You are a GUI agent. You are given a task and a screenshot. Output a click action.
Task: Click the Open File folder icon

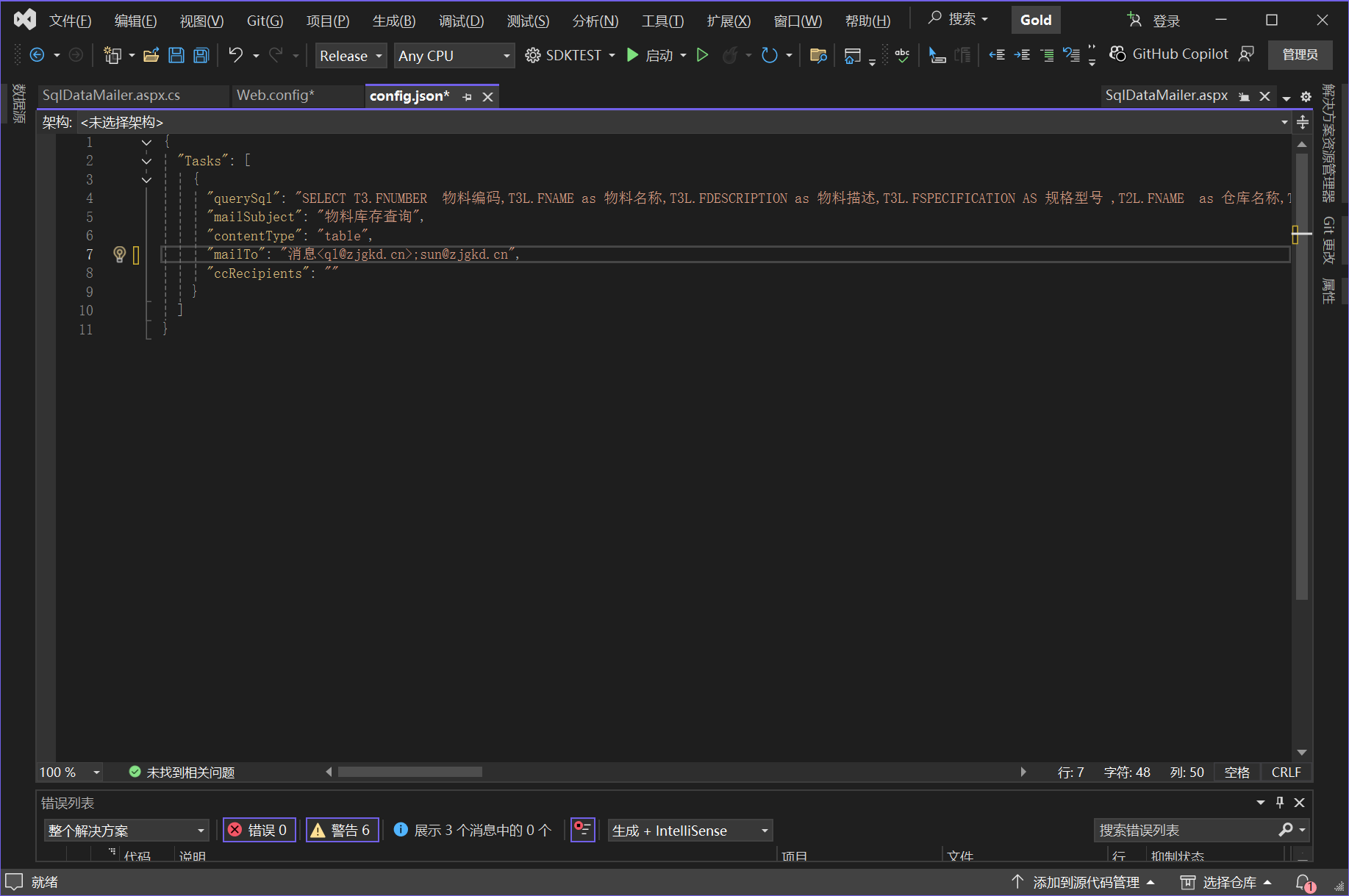[151, 55]
